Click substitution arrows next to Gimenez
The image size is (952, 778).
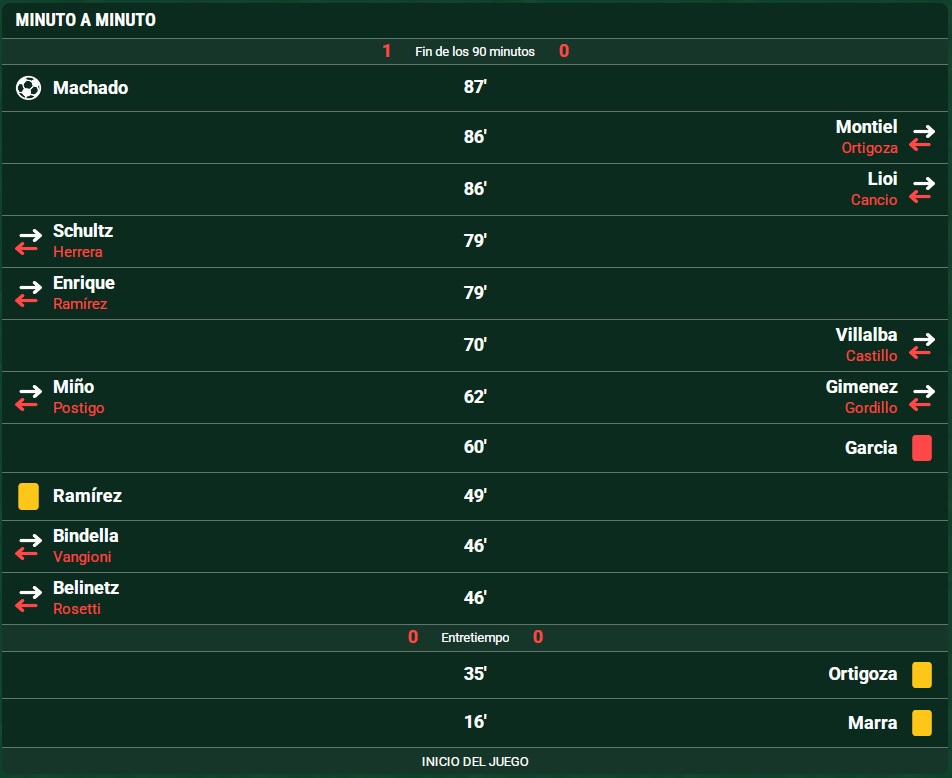922,398
